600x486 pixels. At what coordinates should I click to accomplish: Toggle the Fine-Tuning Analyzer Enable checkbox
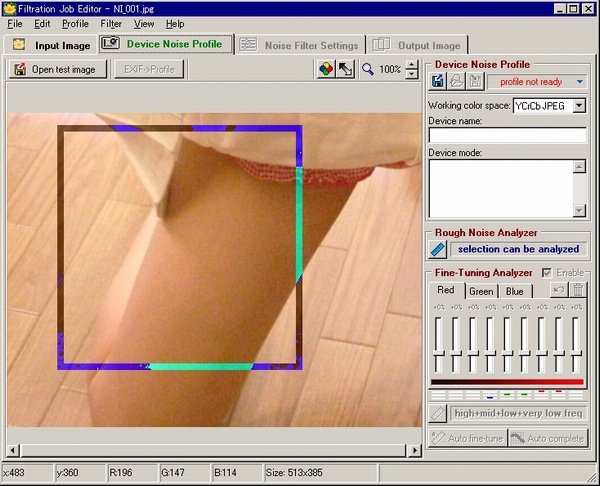(546, 272)
